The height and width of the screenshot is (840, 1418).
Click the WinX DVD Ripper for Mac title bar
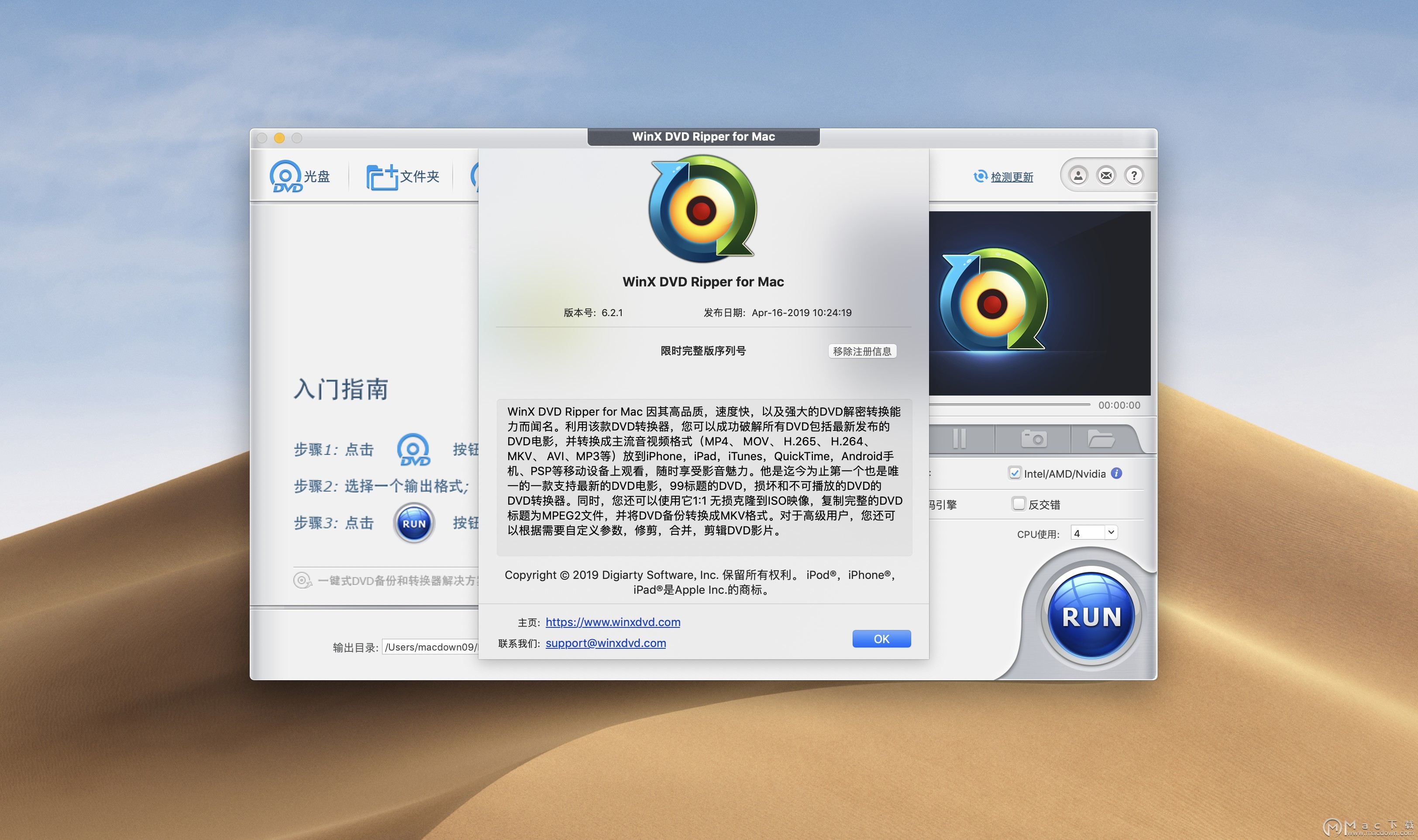(x=703, y=136)
